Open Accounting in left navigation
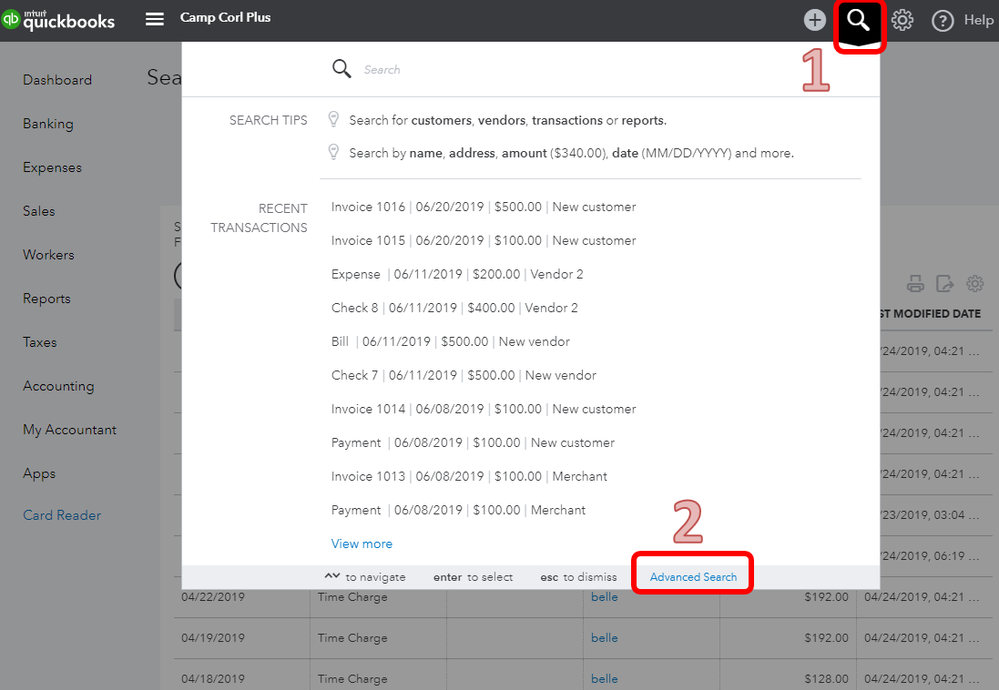 click(59, 386)
